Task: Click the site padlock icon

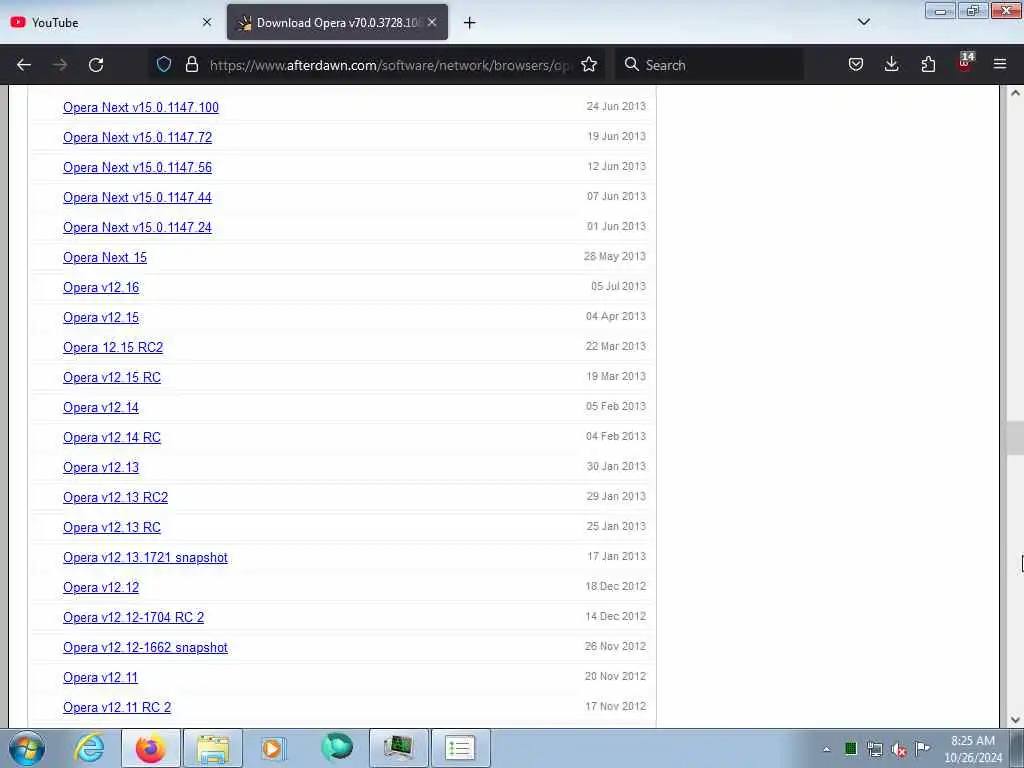Action: [191, 64]
